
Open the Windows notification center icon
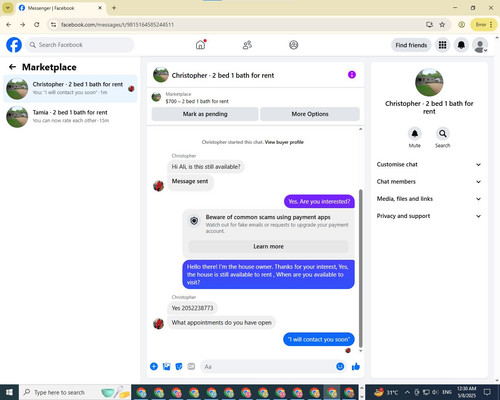click(x=487, y=392)
